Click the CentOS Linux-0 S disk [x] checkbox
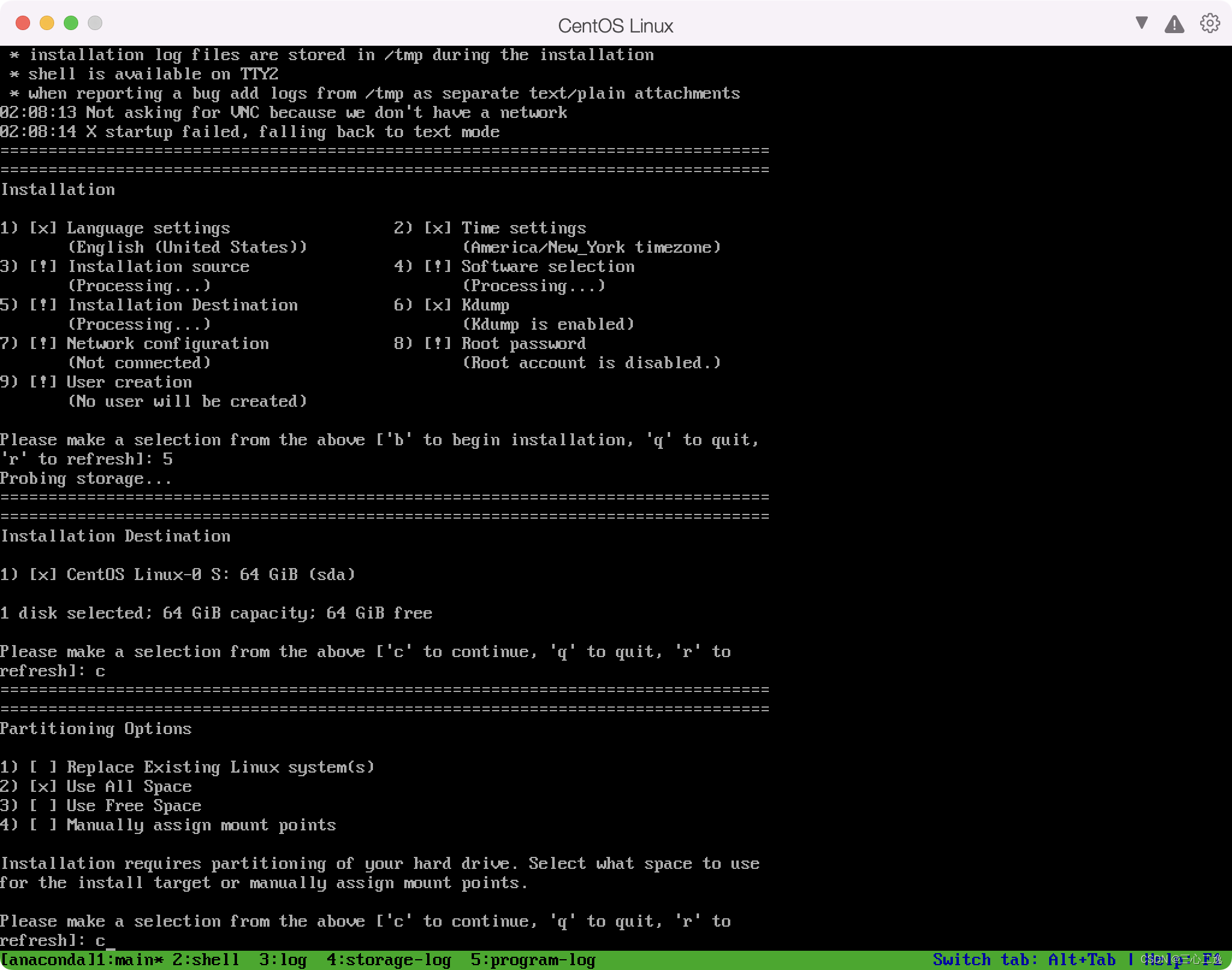Screen dimensions: 1232x970 [43, 575]
